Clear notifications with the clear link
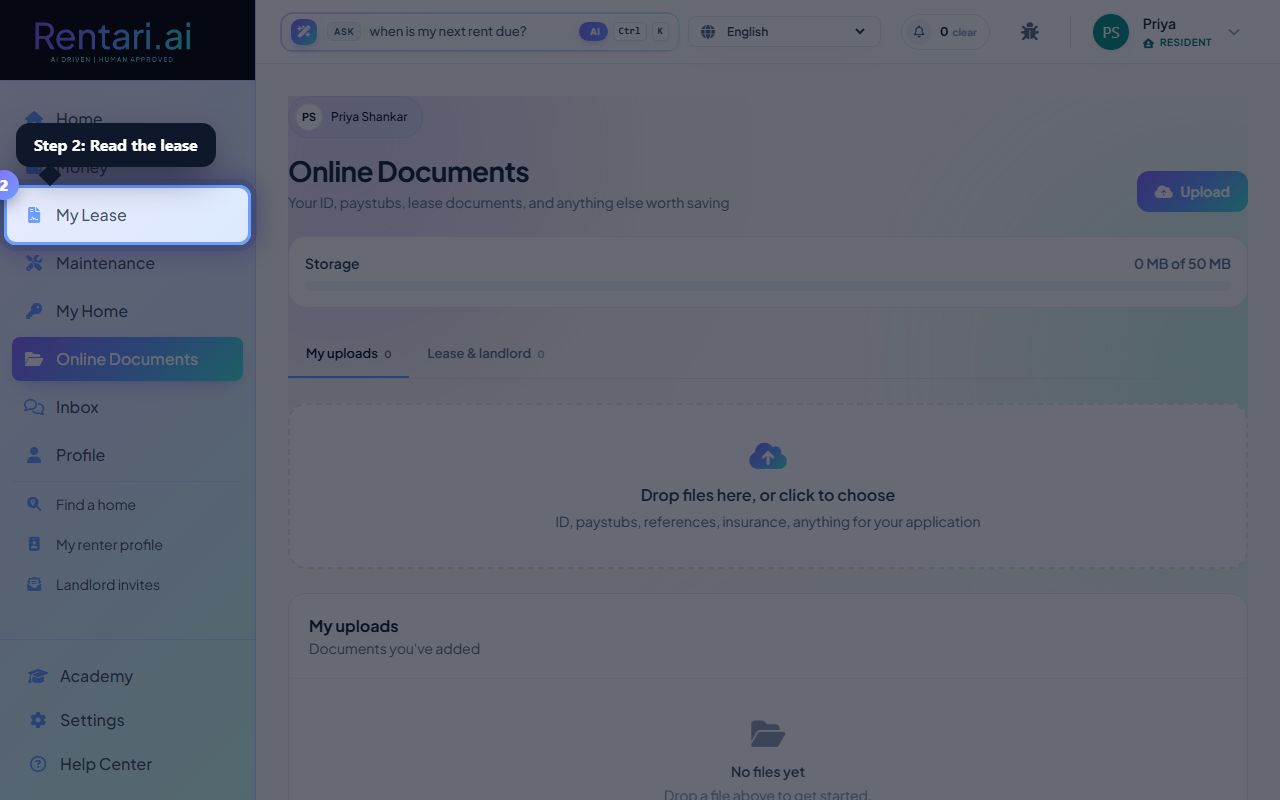Screen dimensions: 1280x800 point(965,32)
